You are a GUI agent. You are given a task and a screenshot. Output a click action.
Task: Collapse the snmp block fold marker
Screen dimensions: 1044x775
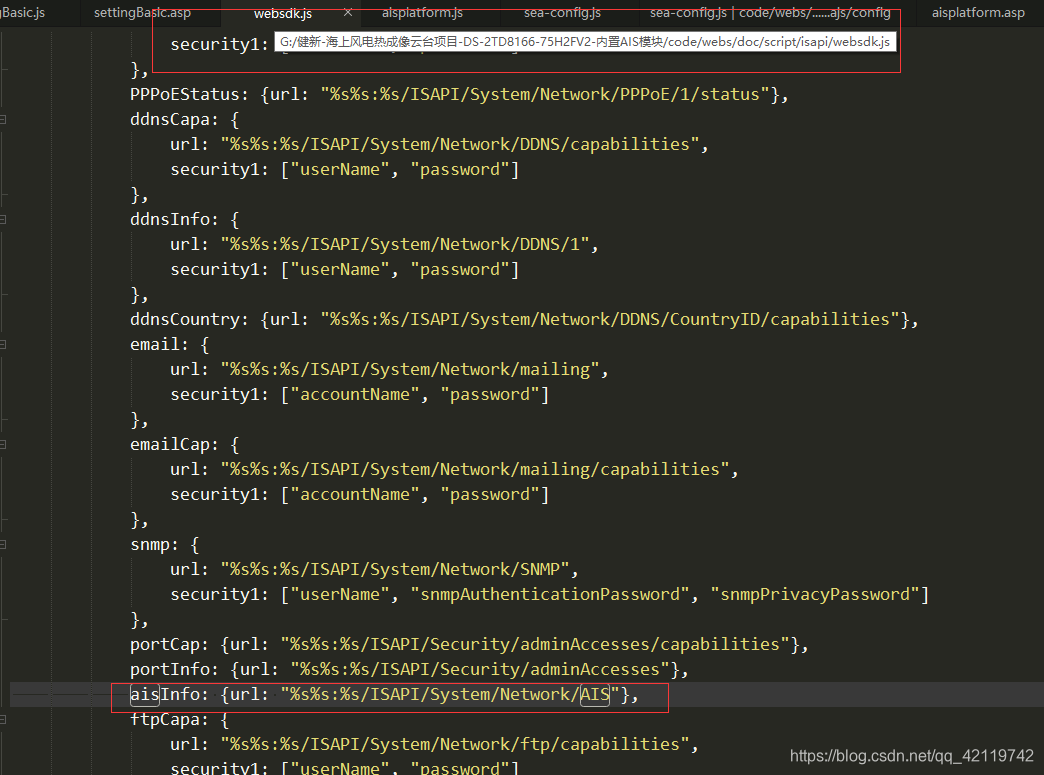3,545
